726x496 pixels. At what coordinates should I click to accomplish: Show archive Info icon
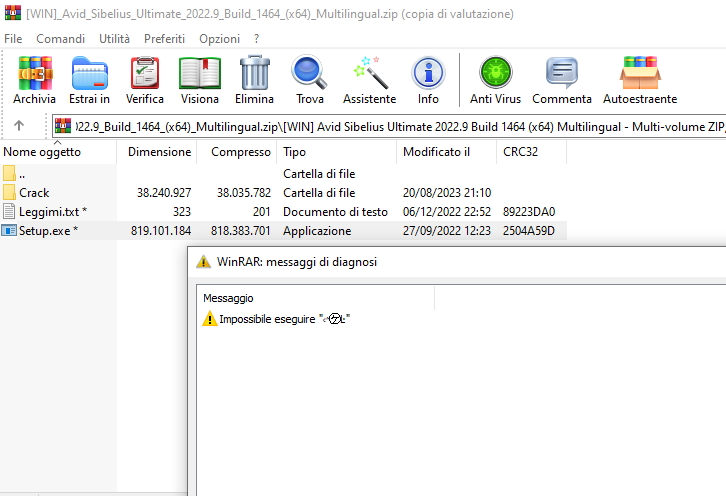point(428,73)
